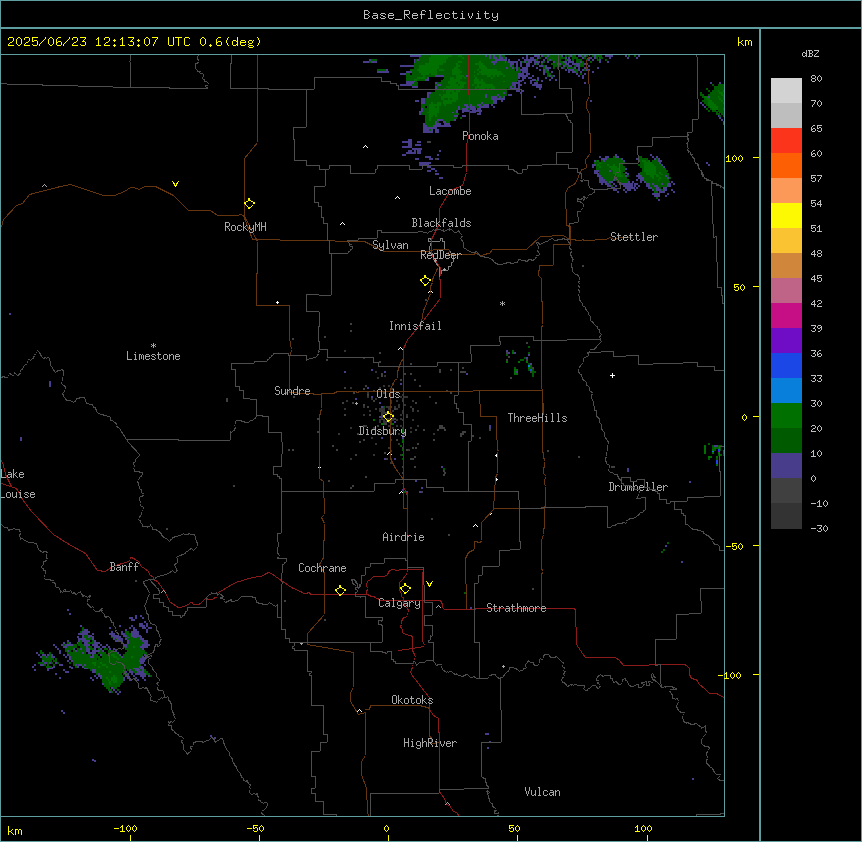Click the Vulcan city label
Screen dimensions: 862x842
coord(542,792)
